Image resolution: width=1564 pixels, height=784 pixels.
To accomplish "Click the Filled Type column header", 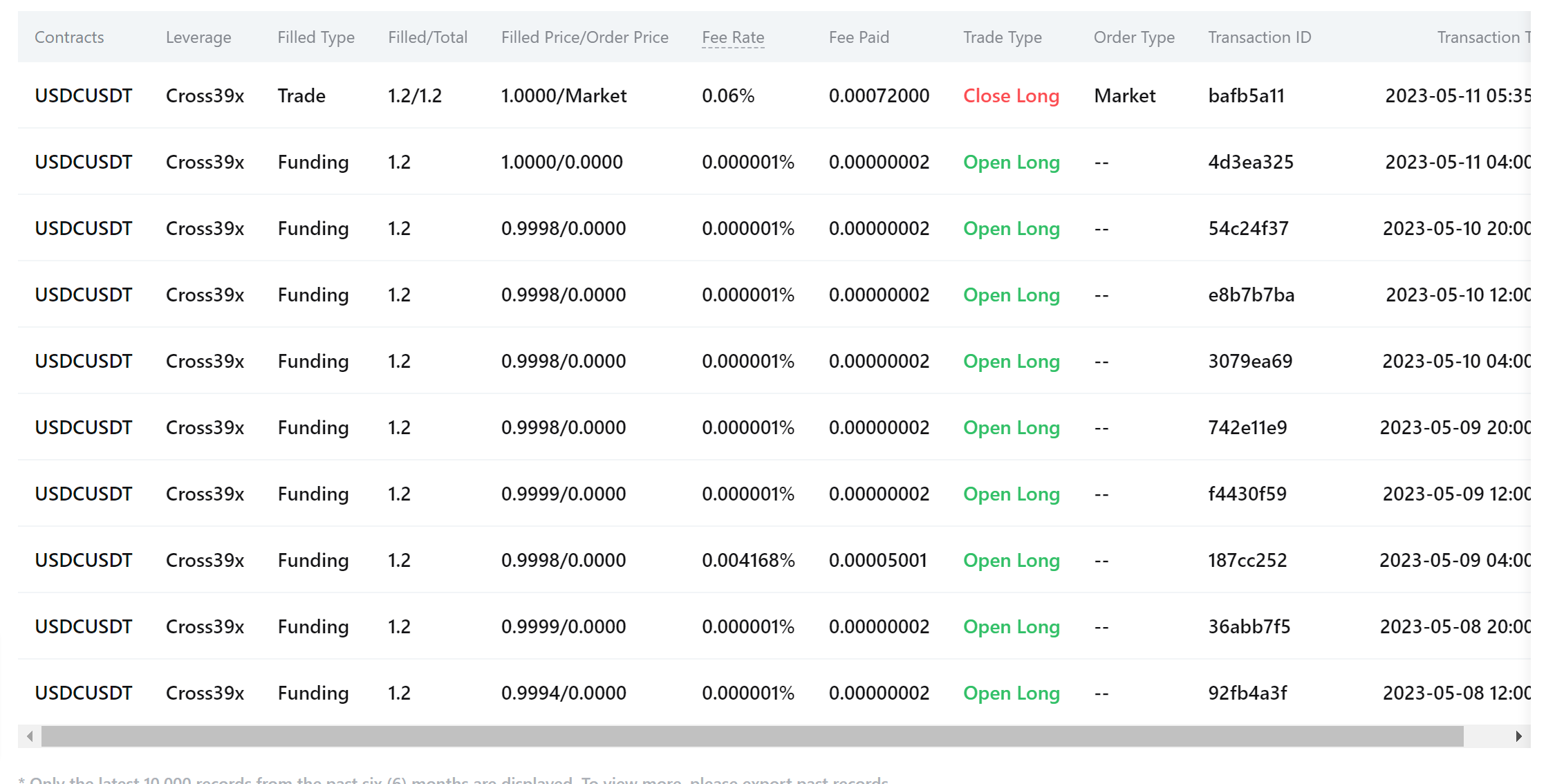I will 316,37.
